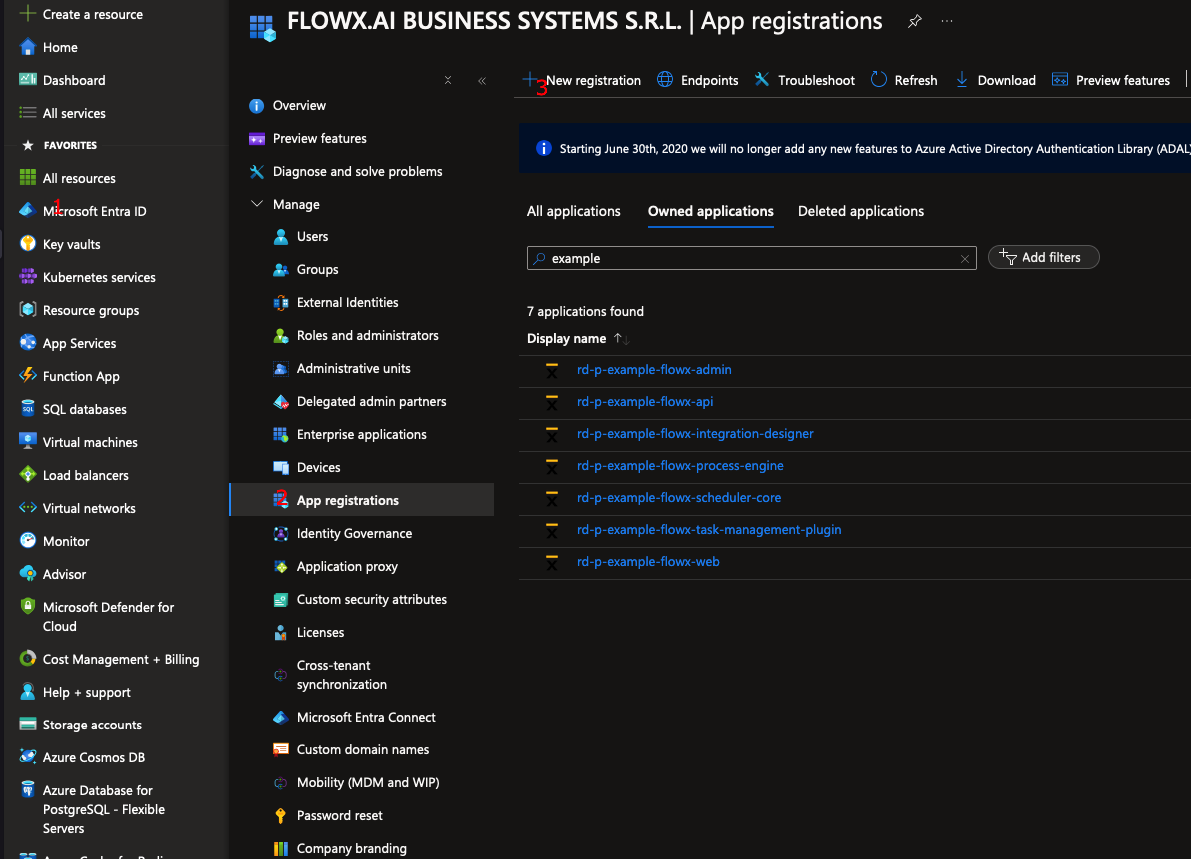The height and width of the screenshot is (859, 1191).
Task: Select App registrations menu item
Action: [x=362, y=500]
